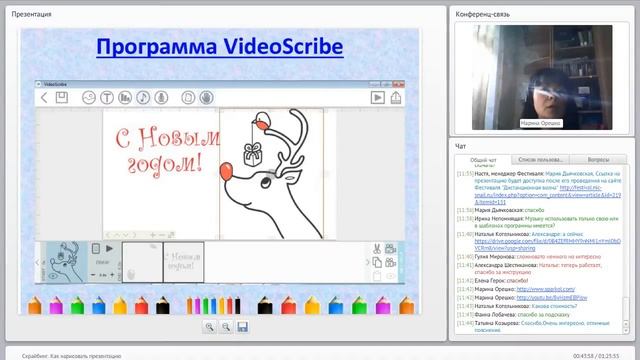Click canvas fit-to-screen icon below greeting text
The height and width of the screenshot is (360, 640).
coord(171,235)
